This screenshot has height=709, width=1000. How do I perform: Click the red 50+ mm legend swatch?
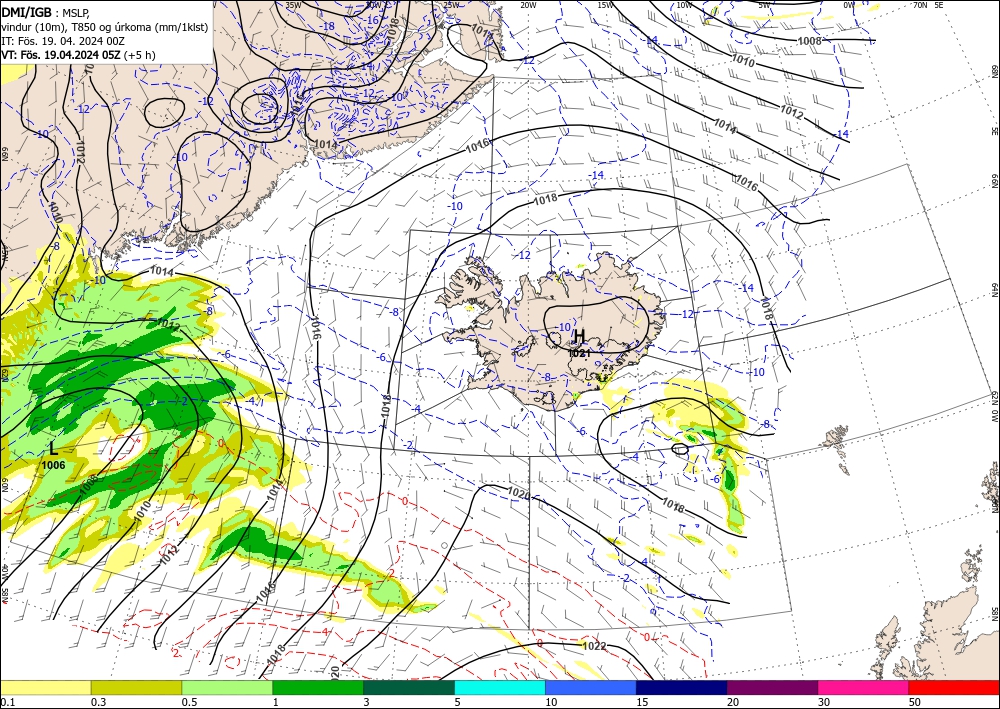tap(954, 687)
